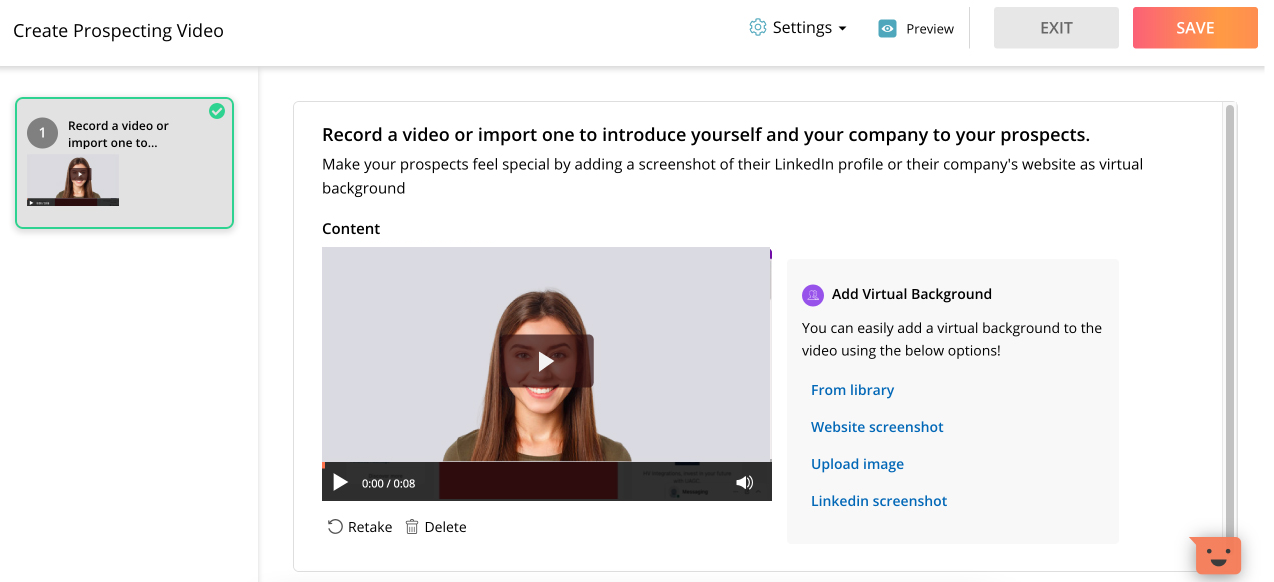Open the From library option
The image size is (1274, 582).
click(852, 389)
